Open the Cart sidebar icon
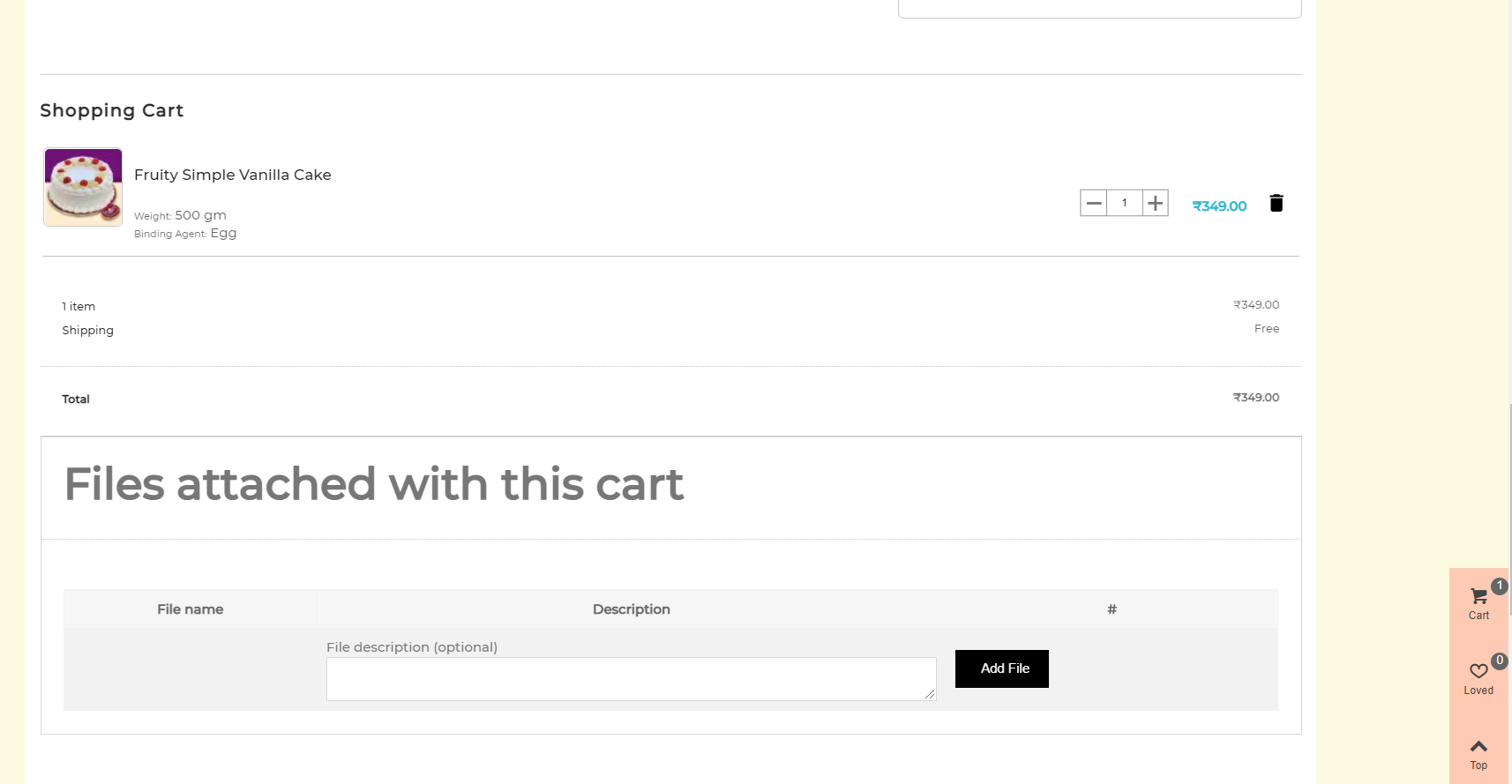 (x=1478, y=603)
